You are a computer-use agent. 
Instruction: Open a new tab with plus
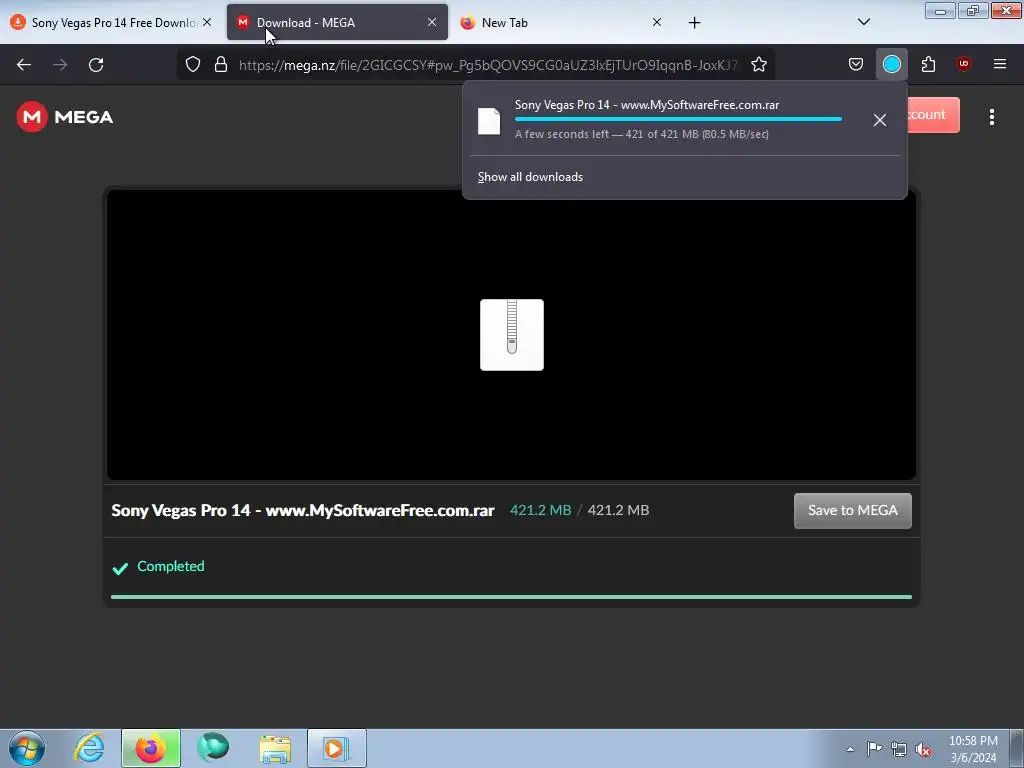point(694,23)
